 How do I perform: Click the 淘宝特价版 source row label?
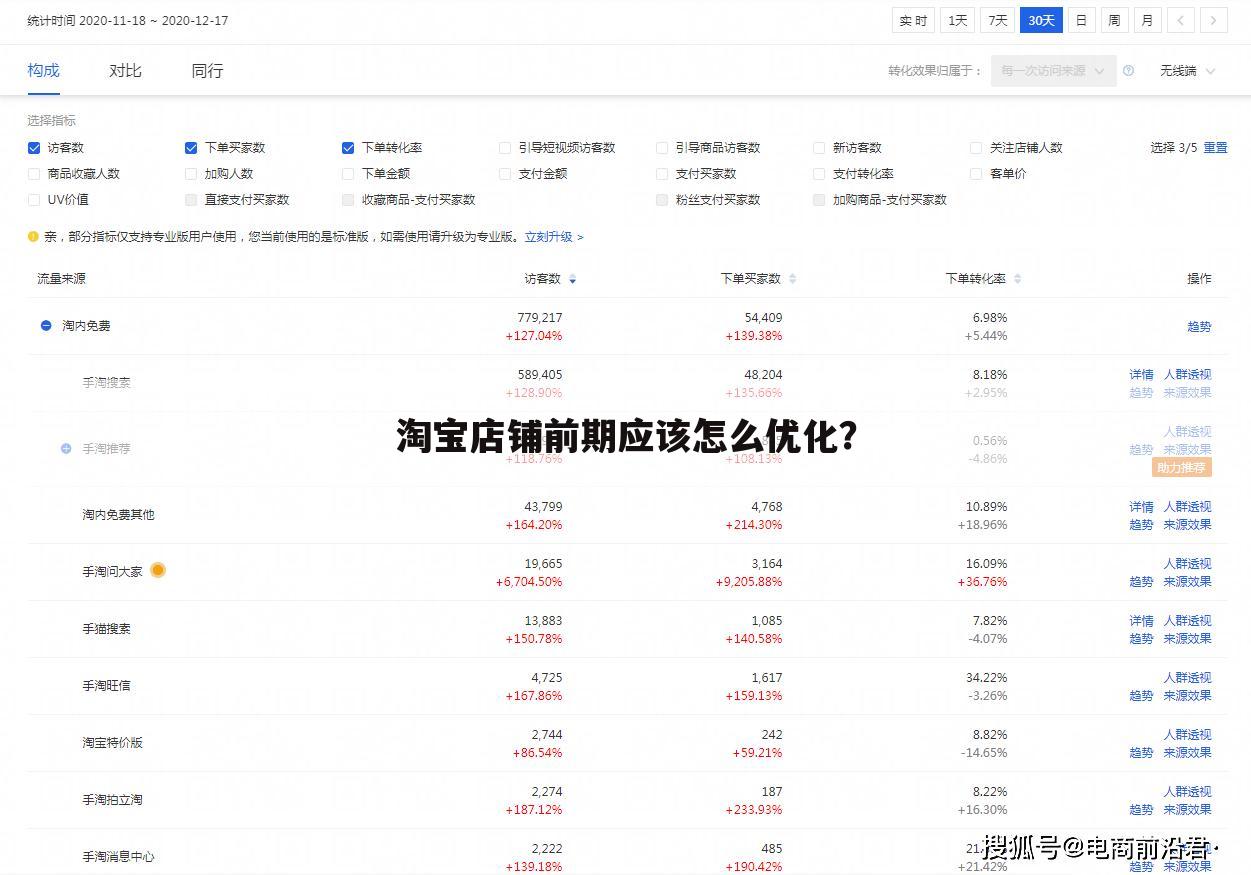tap(112, 743)
